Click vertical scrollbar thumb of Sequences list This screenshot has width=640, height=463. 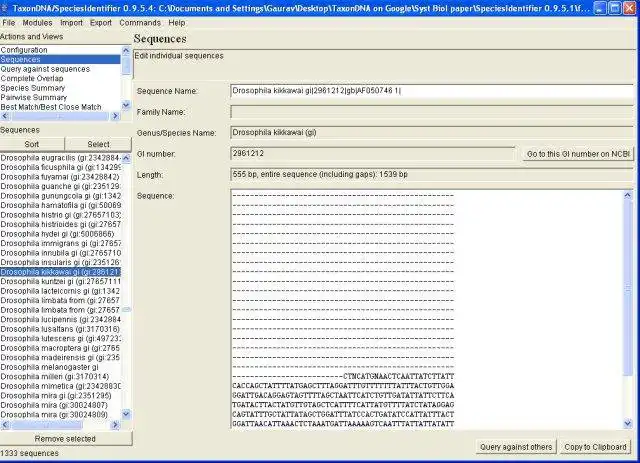[126, 309]
